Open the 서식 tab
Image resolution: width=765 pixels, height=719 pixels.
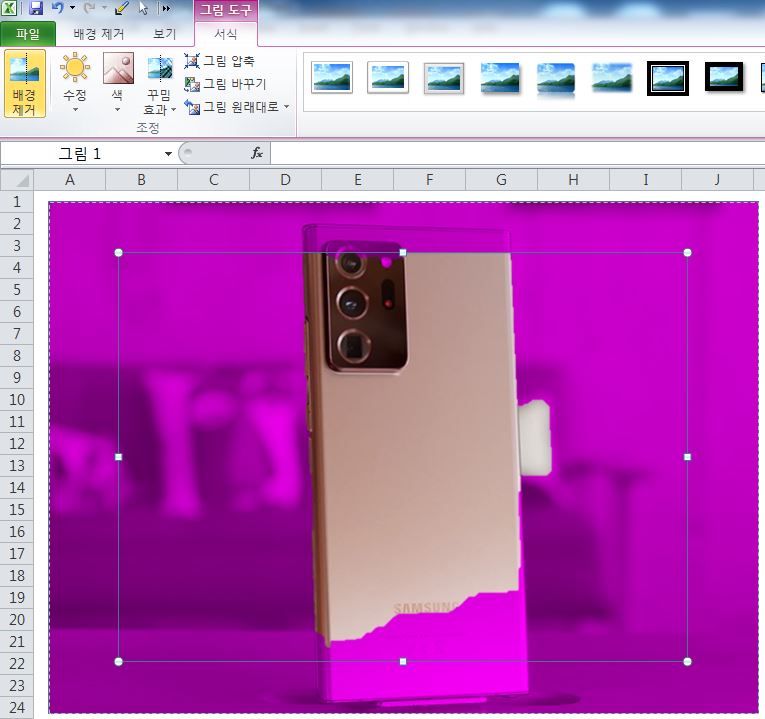[x=226, y=34]
